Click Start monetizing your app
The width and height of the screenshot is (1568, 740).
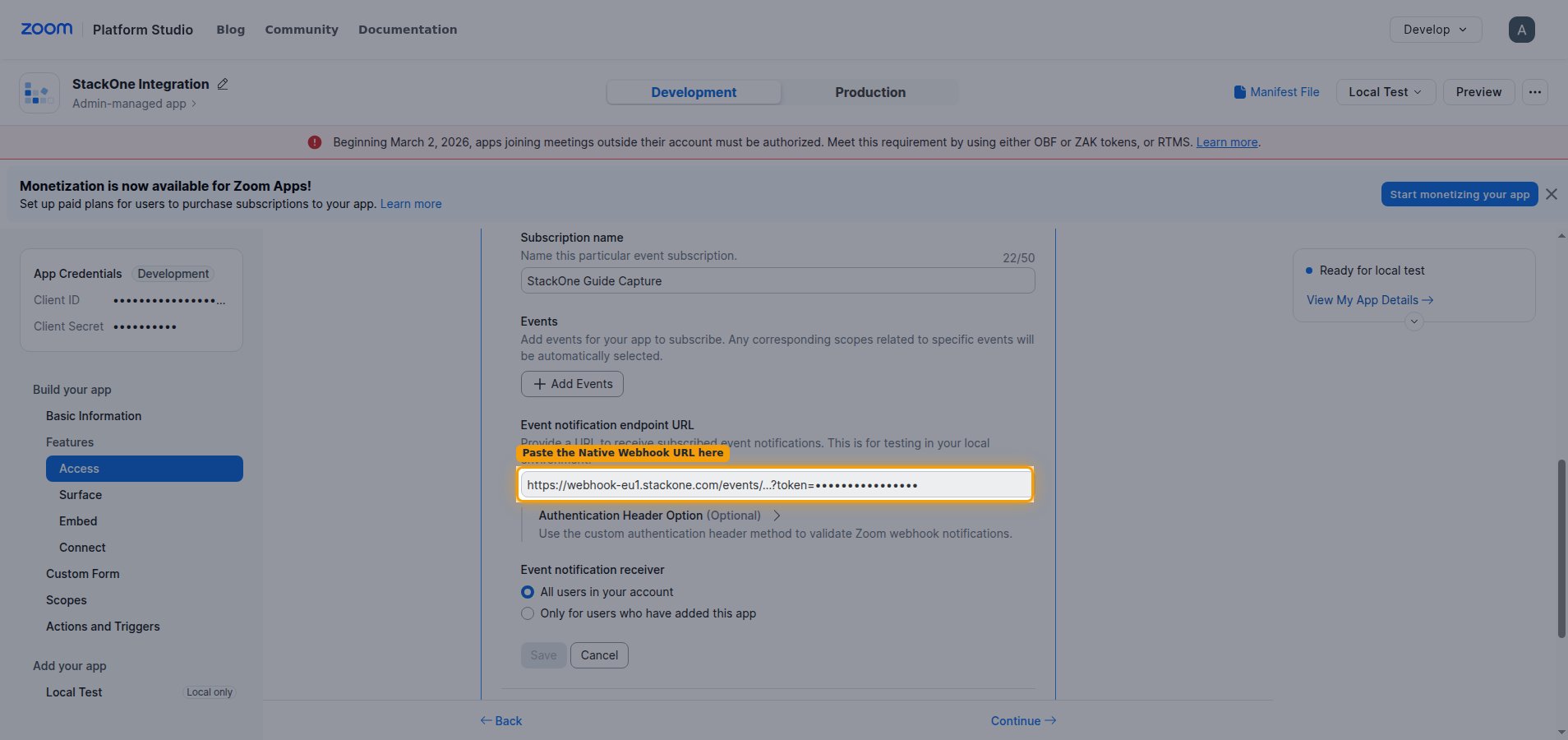point(1460,194)
